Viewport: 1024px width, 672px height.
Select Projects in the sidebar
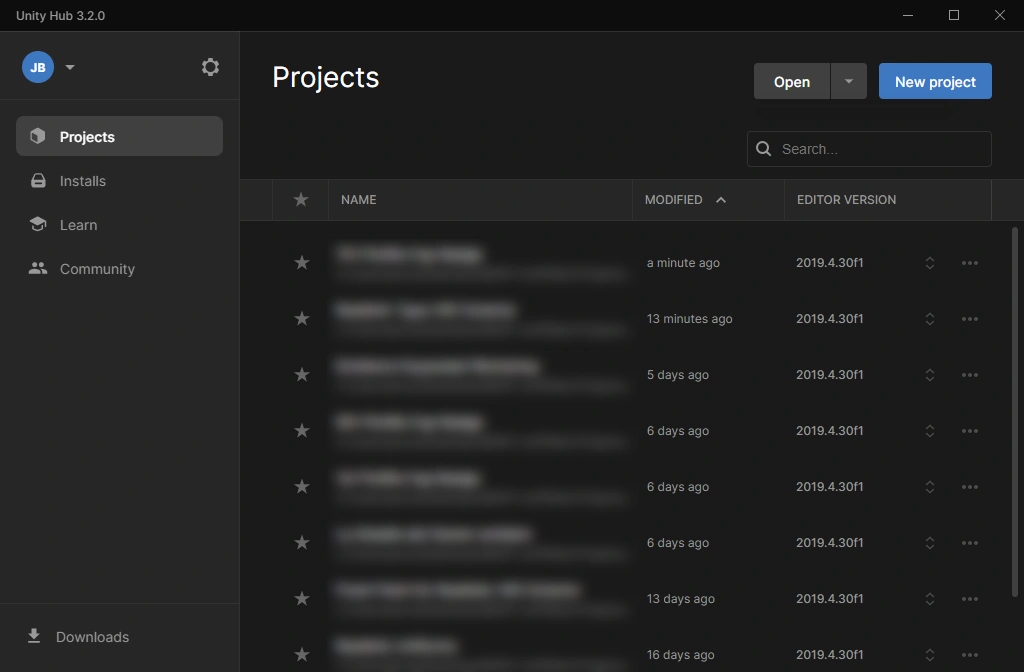120,136
